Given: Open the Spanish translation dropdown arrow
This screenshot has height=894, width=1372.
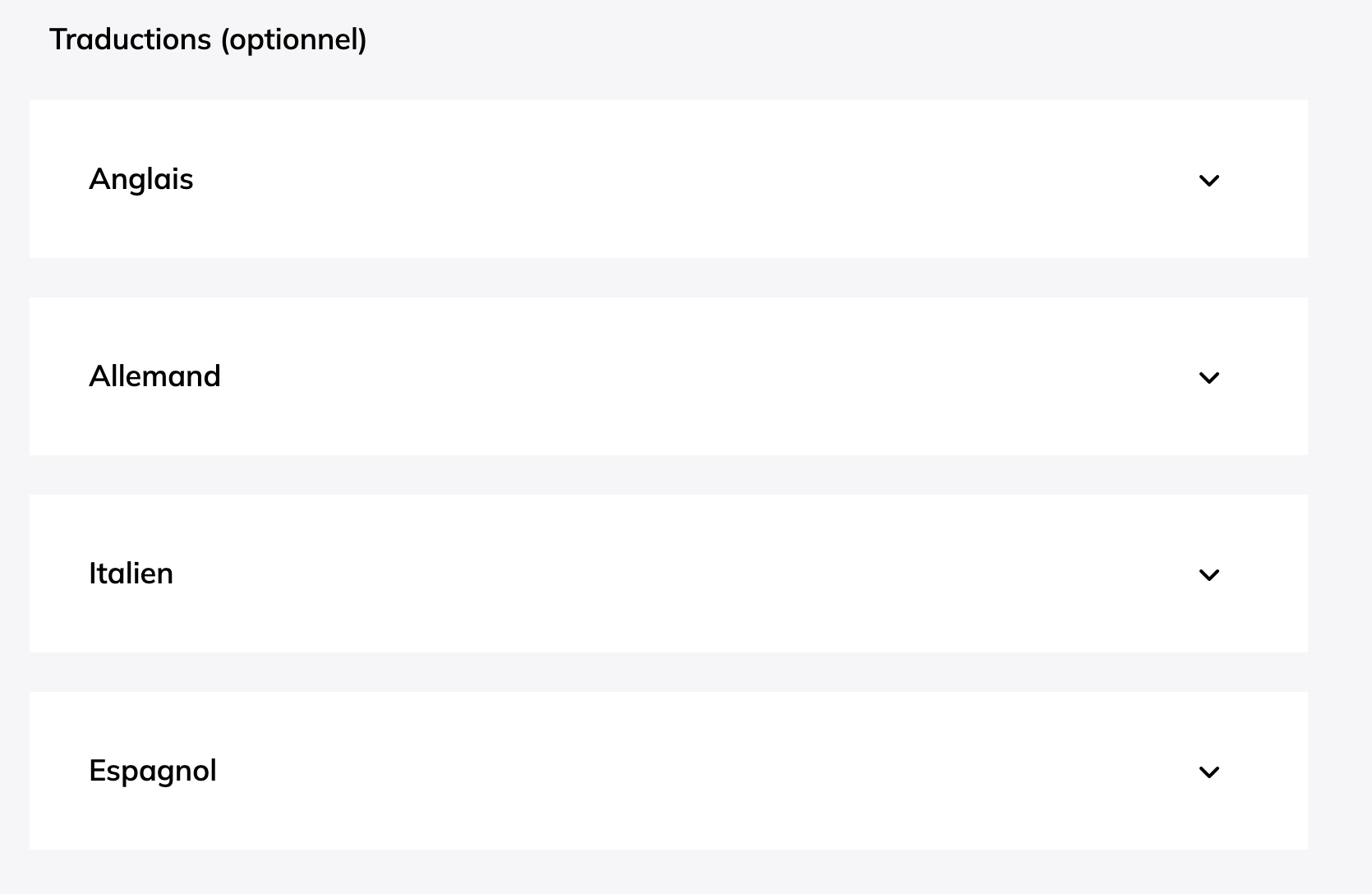Looking at the screenshot, I should coord(1209,772).
